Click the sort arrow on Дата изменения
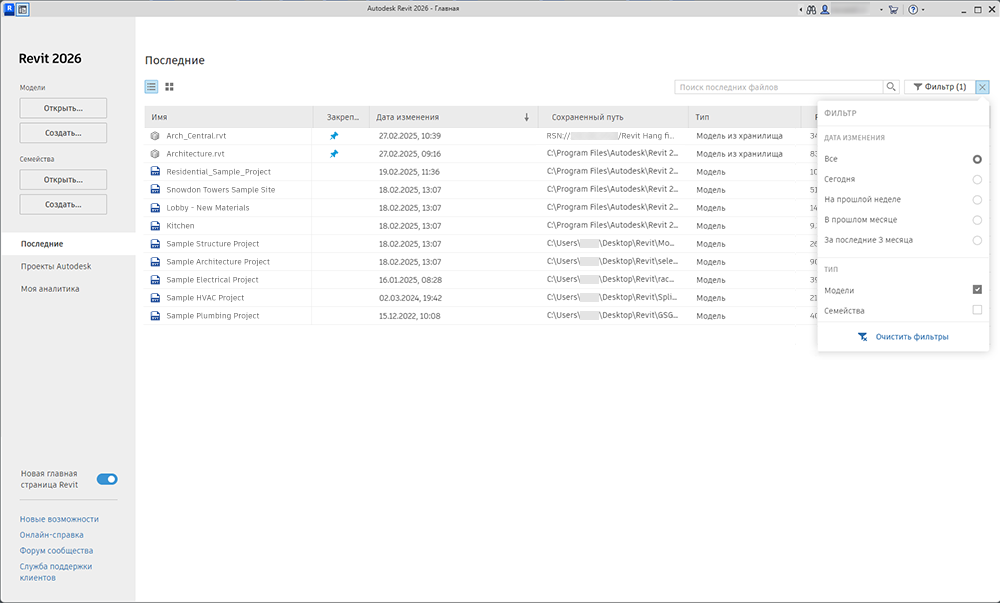1000x603 pixels. pos(526,117)
